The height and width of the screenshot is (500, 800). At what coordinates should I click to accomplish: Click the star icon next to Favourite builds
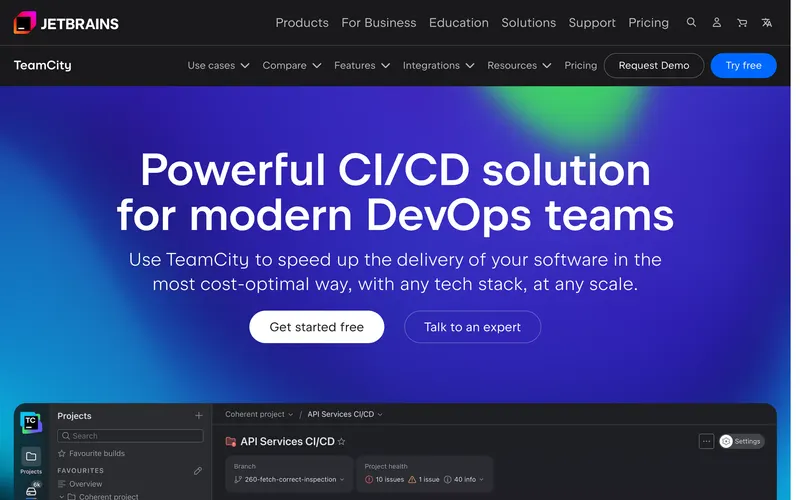pyautogui.click(x=62, y=454)
